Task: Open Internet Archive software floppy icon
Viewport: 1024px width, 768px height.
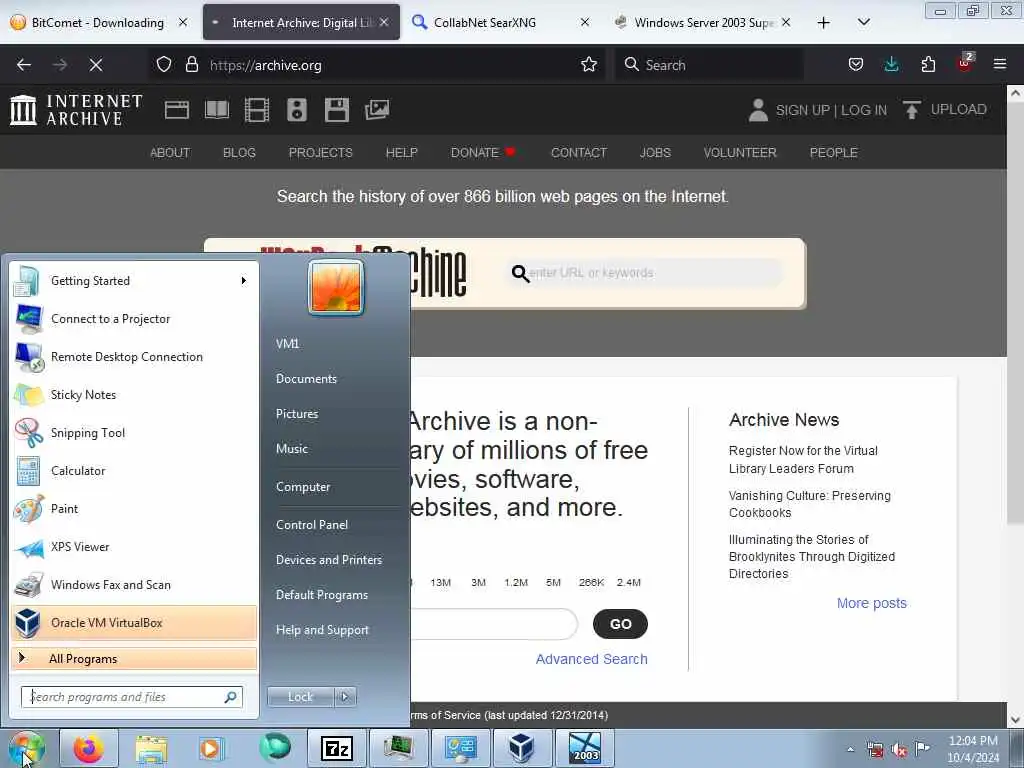Action: tap(337, 110)
